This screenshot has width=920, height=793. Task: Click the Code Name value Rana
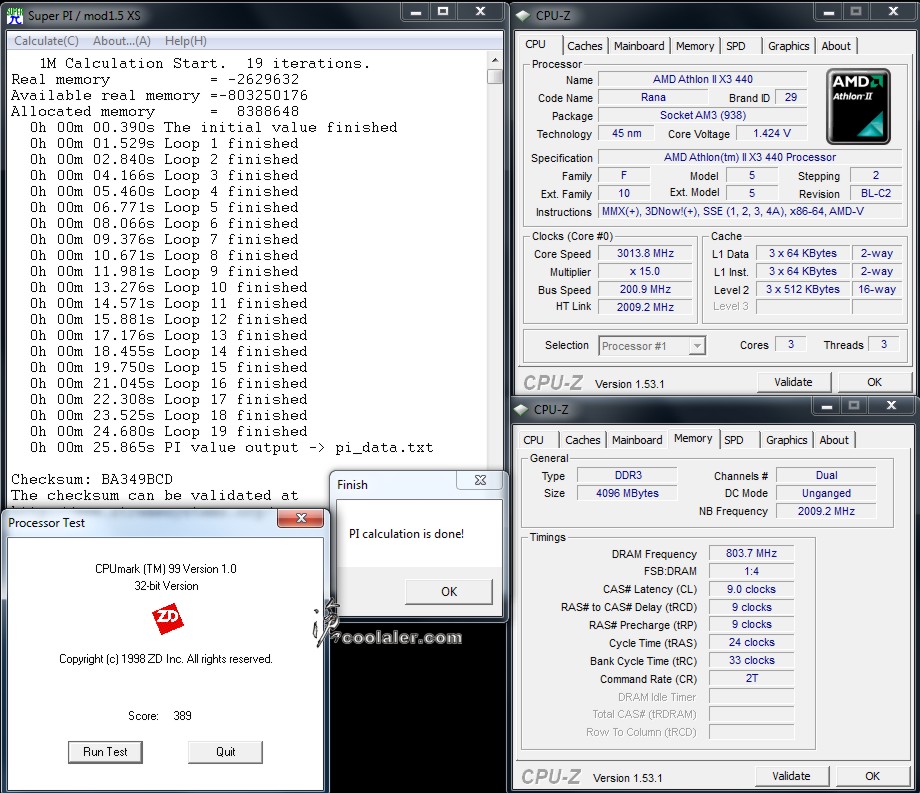pos(653,97)
